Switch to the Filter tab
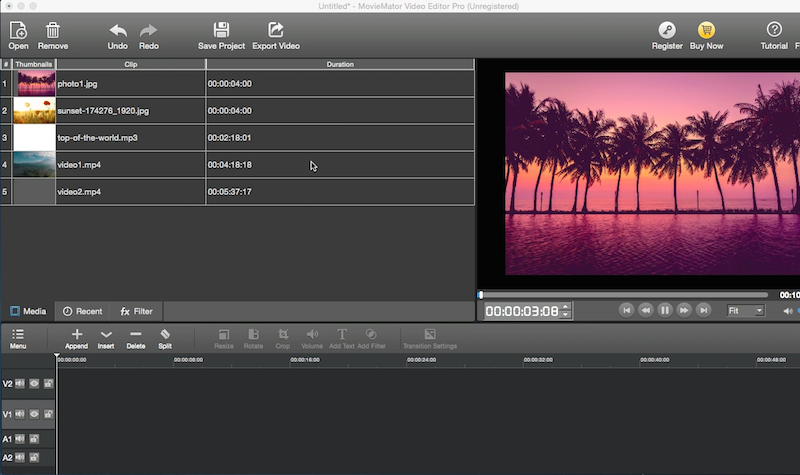Screen dimensions: 800x475 pyautogui.click(x=137, y=311)
